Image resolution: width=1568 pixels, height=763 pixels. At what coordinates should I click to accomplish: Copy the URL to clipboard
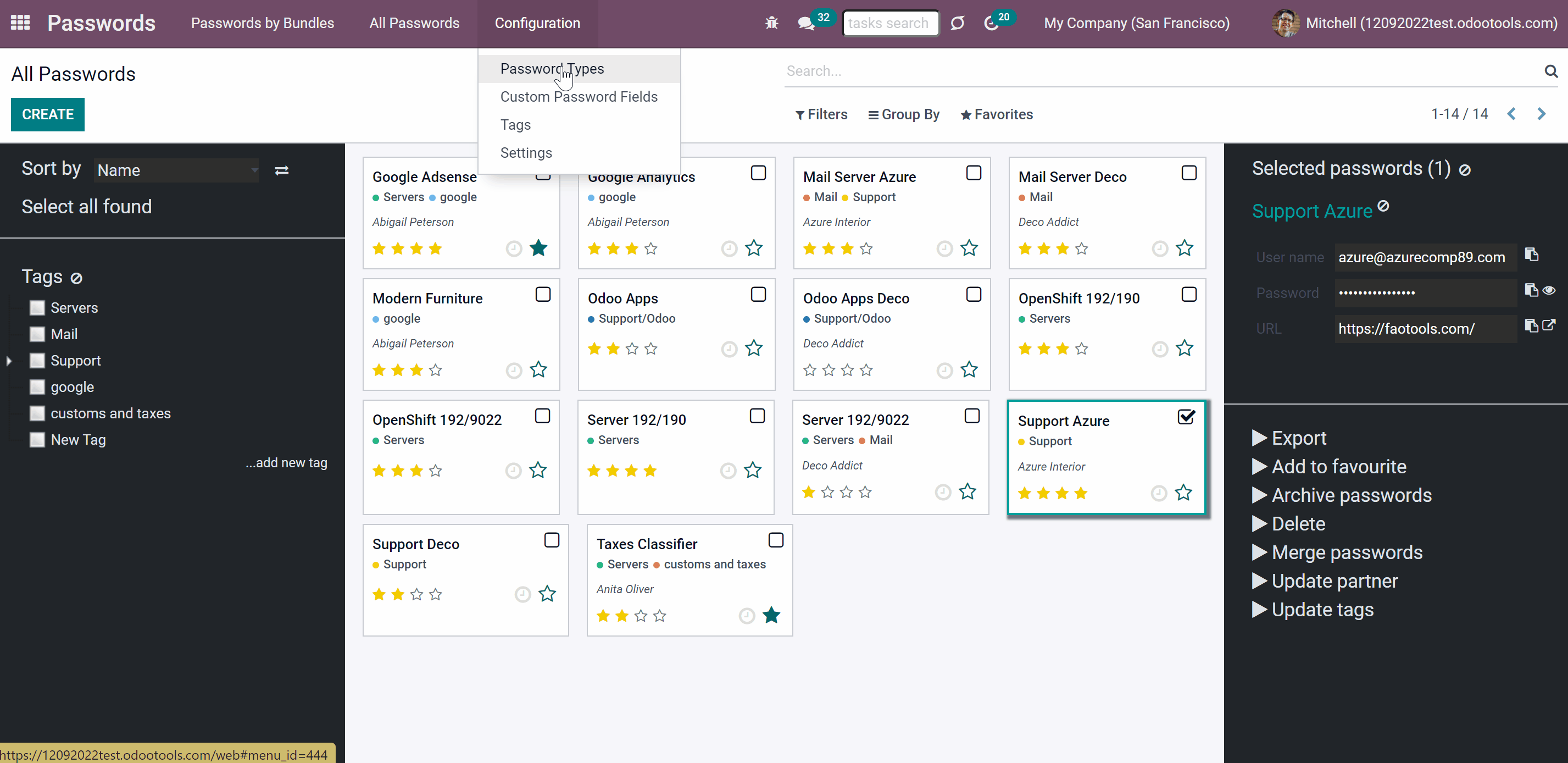1531,325
